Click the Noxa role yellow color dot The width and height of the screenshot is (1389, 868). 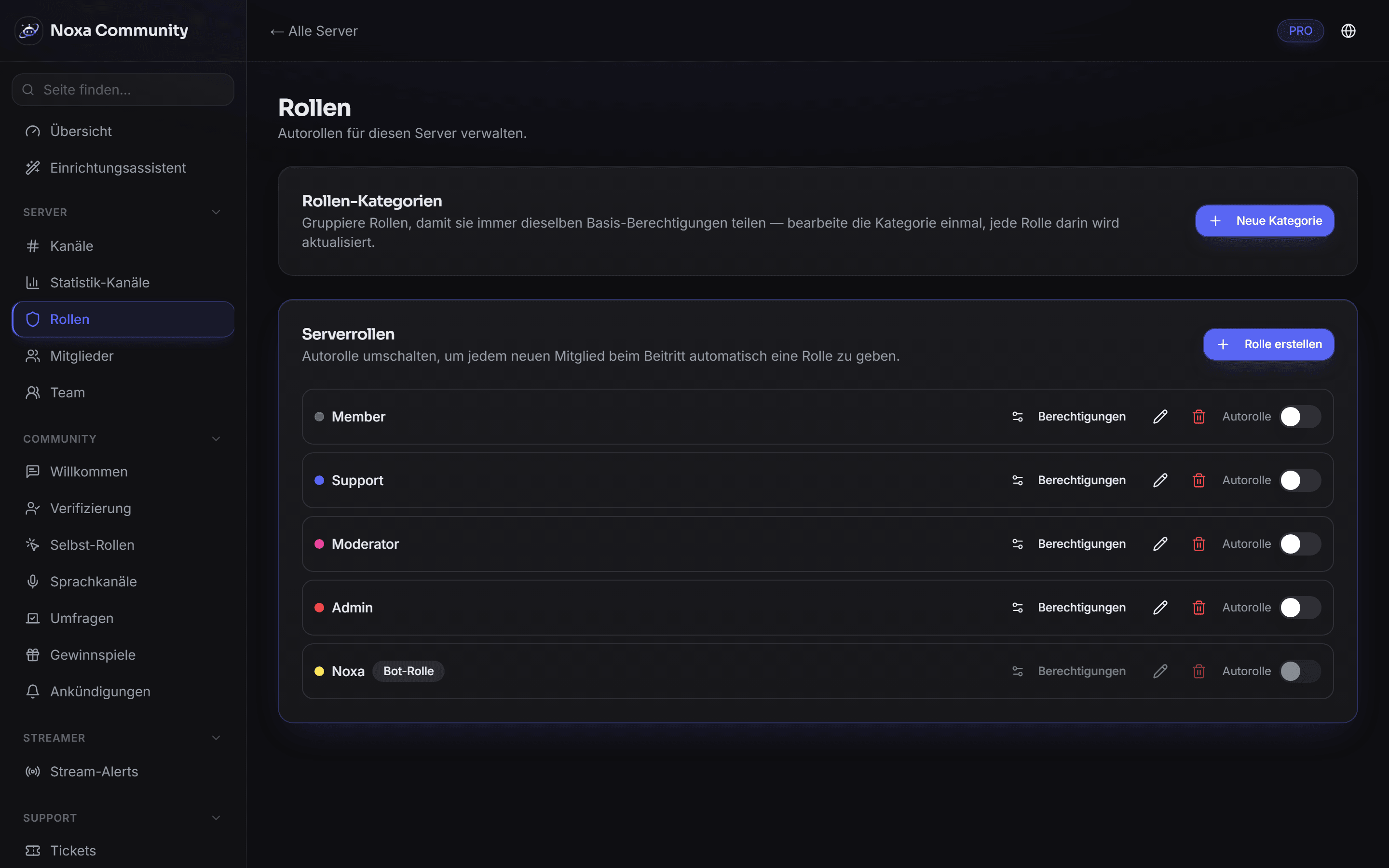(319, 671)
